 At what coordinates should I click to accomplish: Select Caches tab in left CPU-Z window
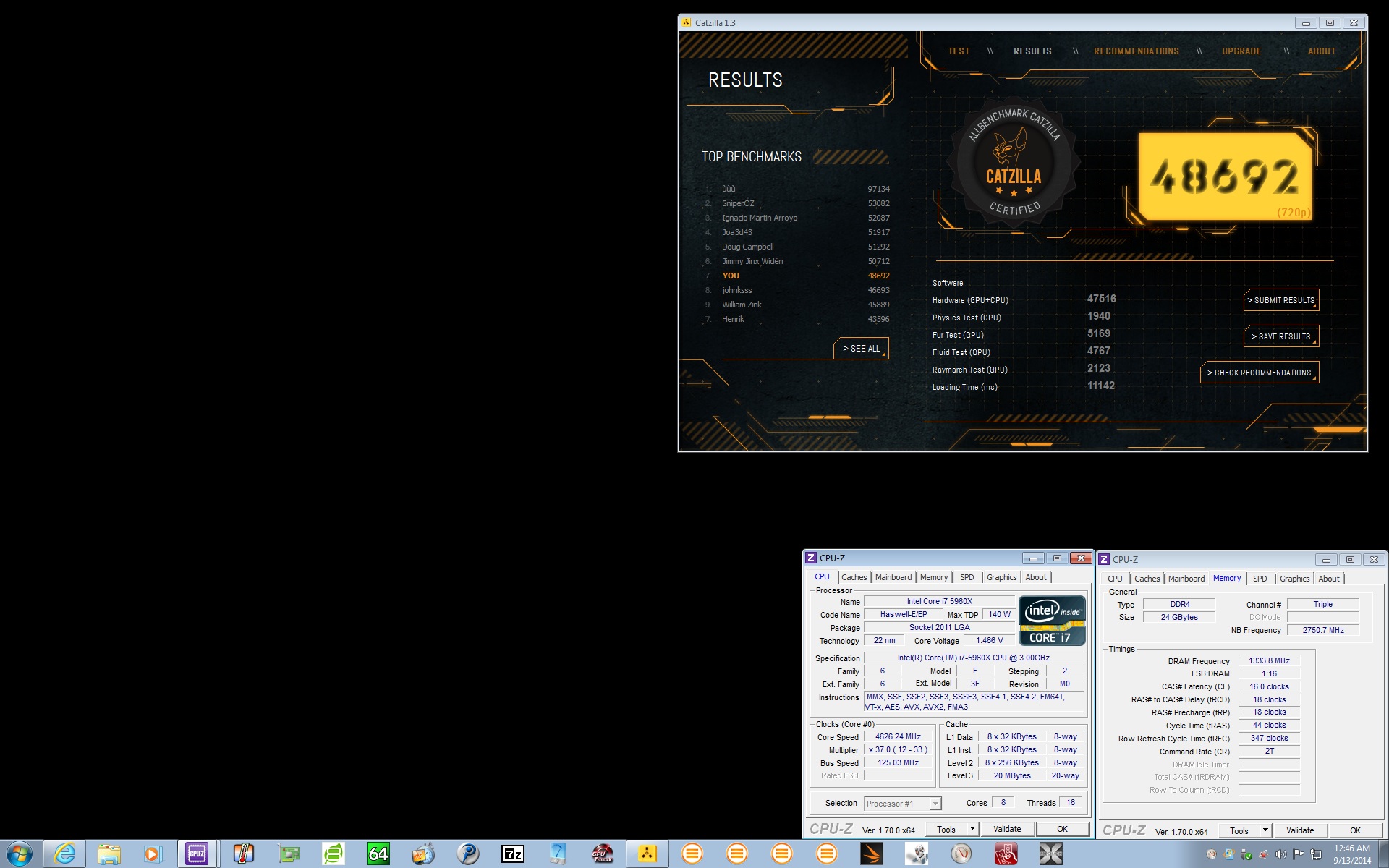point(854,577)
